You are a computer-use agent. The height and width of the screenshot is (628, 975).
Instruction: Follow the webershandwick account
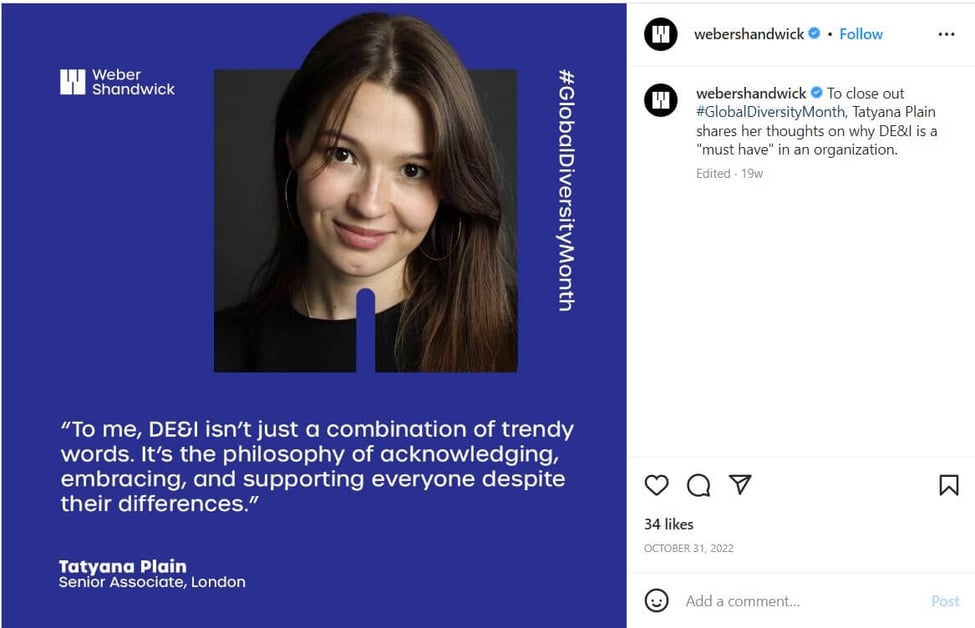click(x=860, y=33)
